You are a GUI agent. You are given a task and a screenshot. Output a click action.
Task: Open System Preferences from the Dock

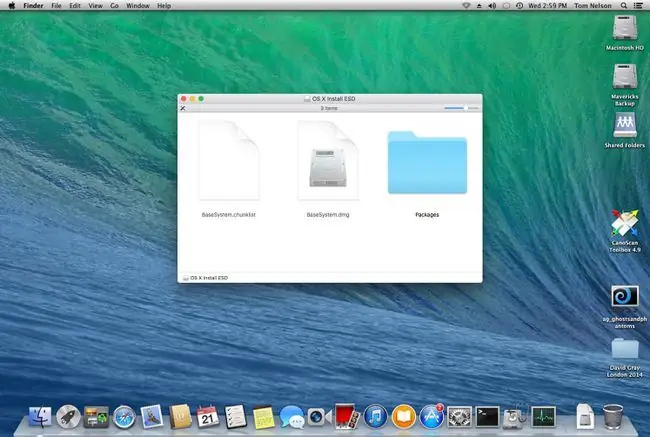[x=459, y=416]
